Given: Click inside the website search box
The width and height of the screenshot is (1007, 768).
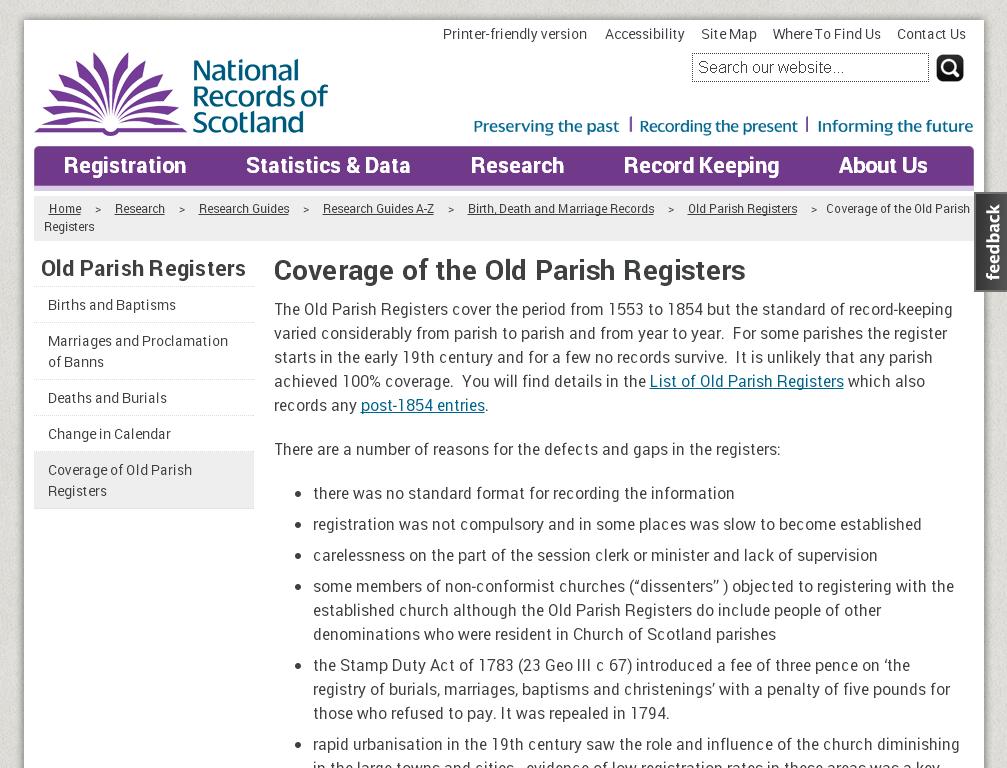Looking at the screenshot, I should pos(810,67).
